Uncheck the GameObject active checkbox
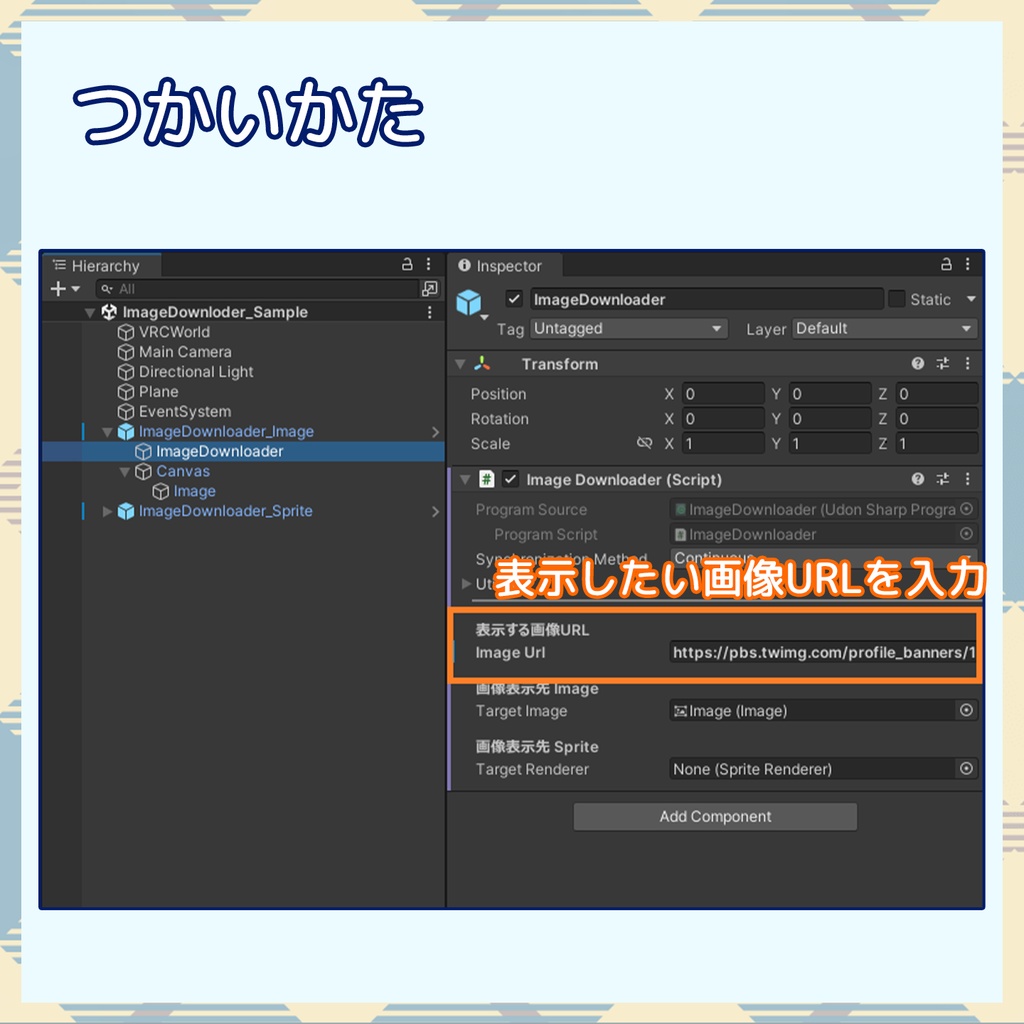This screenshot has width=1024, height=1024. coord(513,298)
